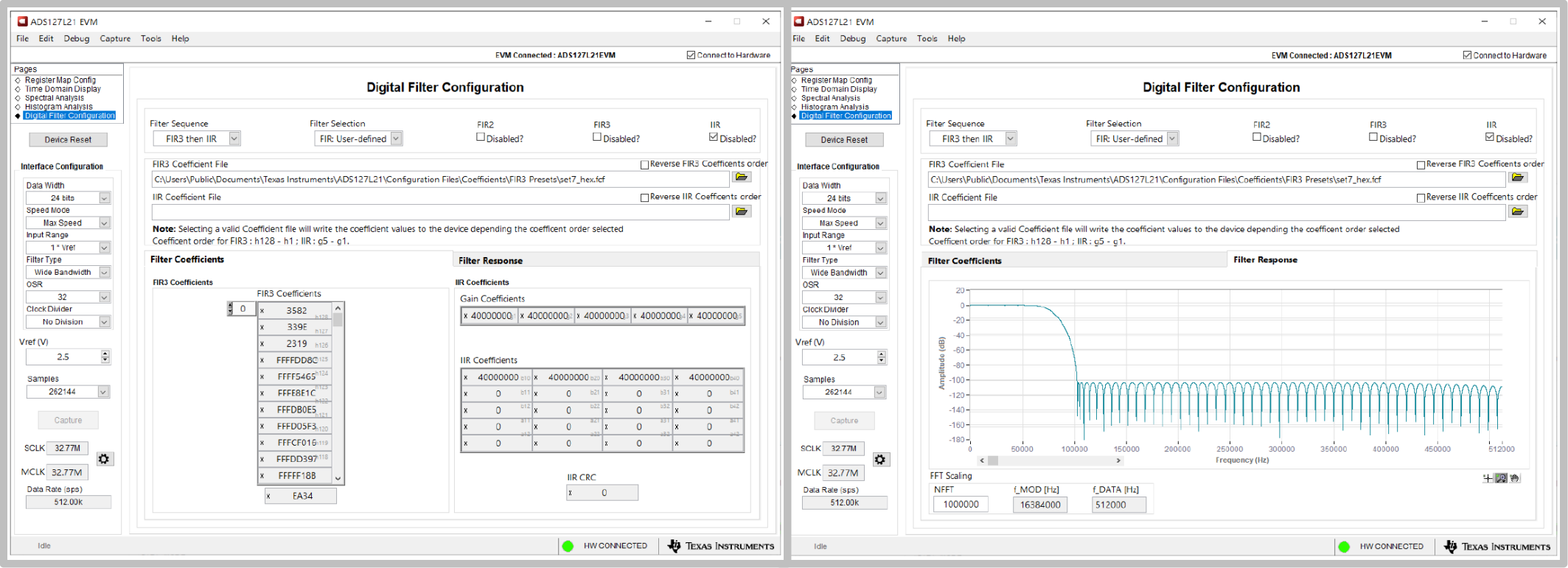This screenshot has height=568, width=1568.
Task: Click ADS127L21 EVM app icon in left title bar
Action: pos(22,21)
